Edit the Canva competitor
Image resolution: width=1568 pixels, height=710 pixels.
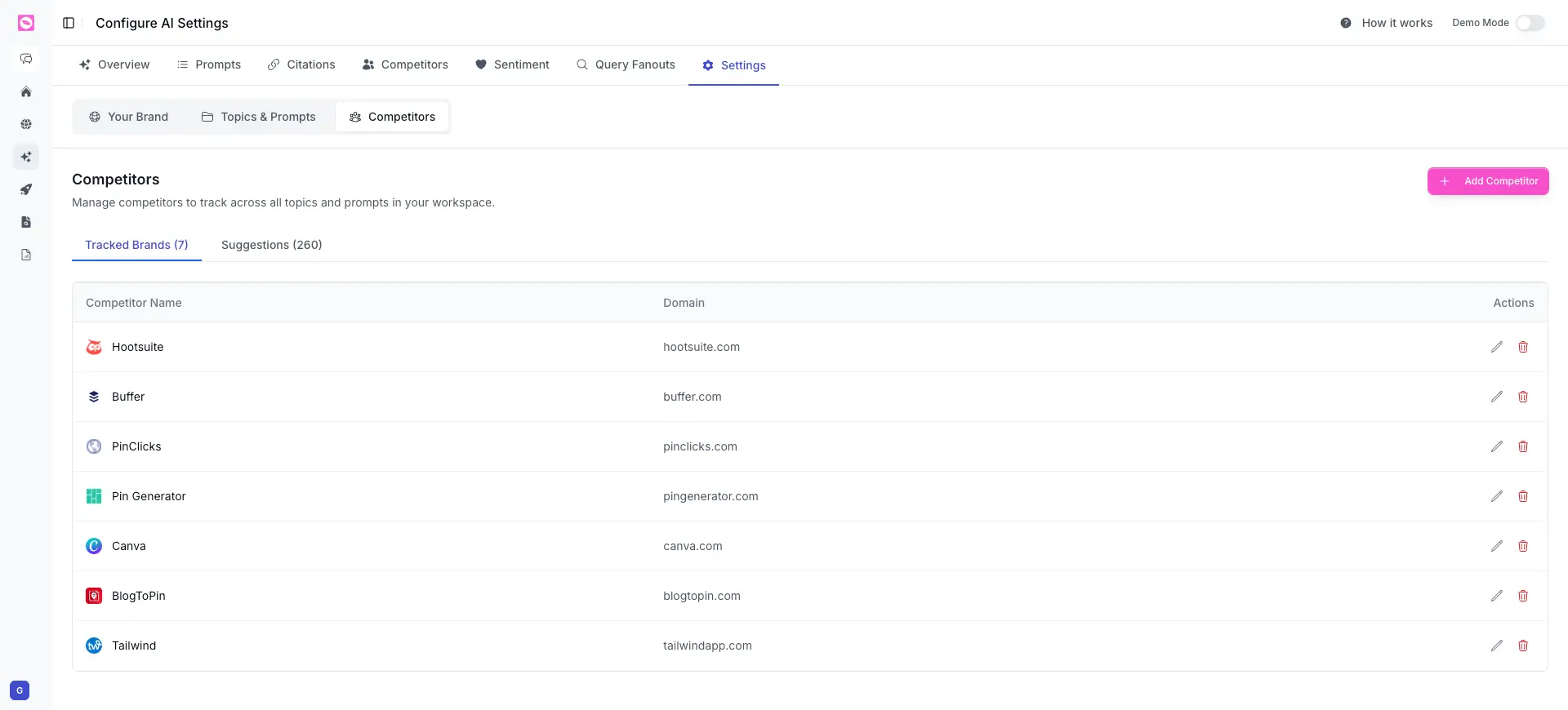click(1497, 546)
